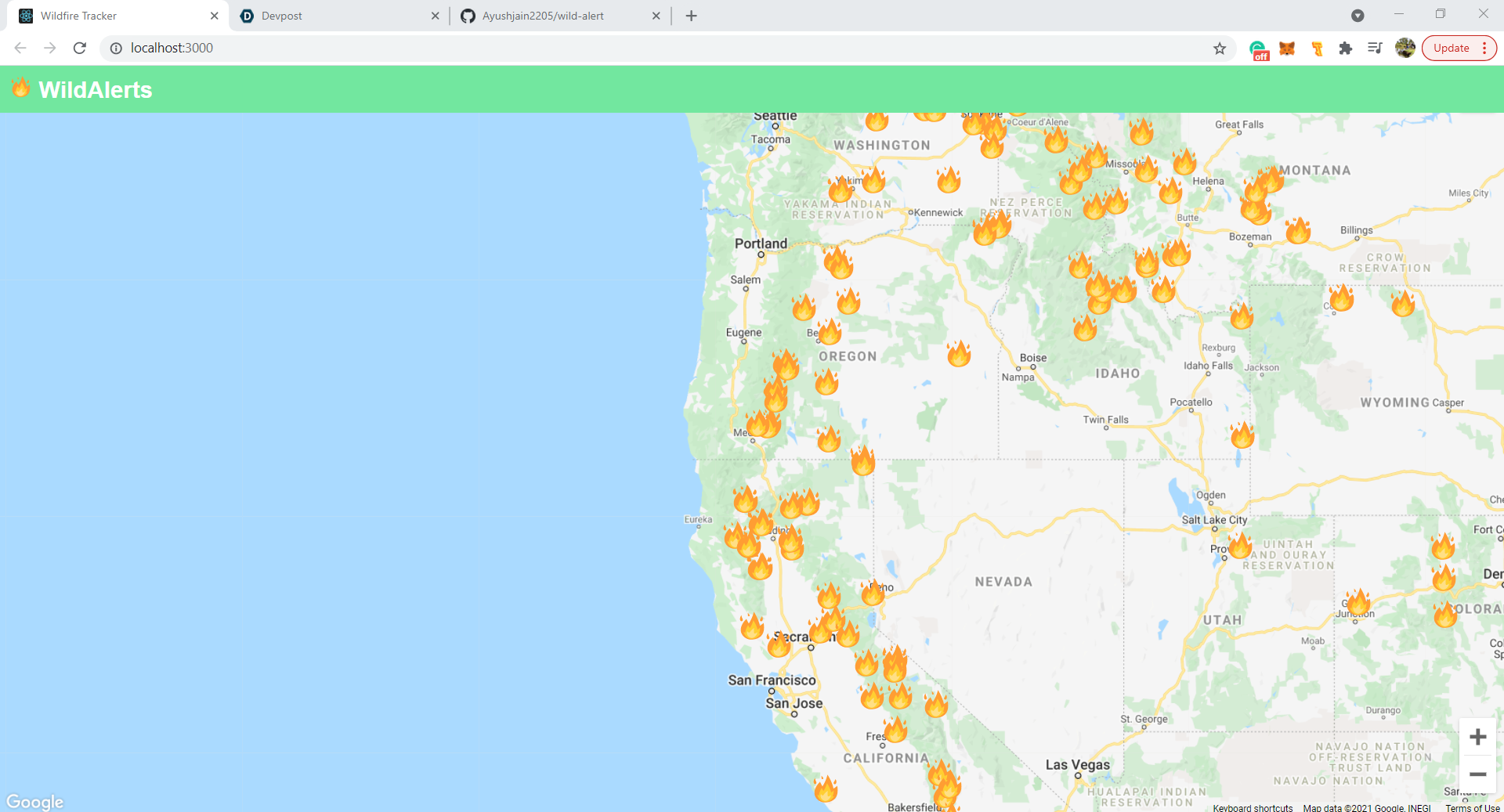Zoom in on the map
The image size is (1504, 812).
(1478, 737)
